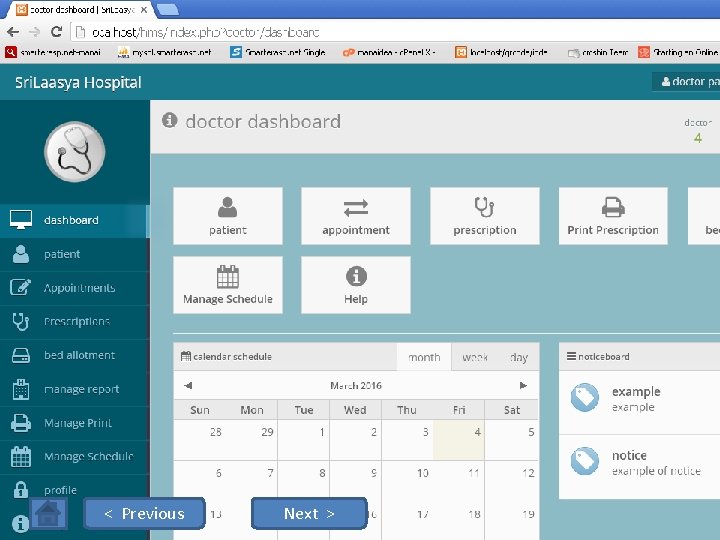Viewport: 720px width, 540px height.
Task: Go to previous month with left arrow
Action: pos(188,385)
